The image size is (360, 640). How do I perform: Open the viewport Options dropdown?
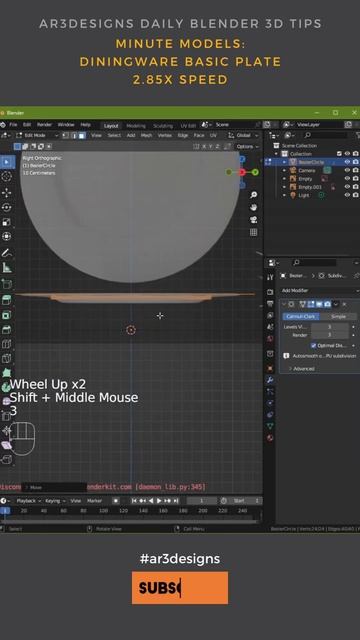[x=247, y=146]
